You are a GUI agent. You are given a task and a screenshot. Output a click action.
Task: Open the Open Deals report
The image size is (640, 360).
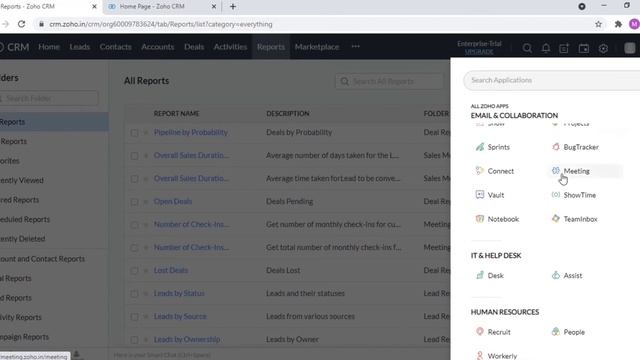click(173, 201)
